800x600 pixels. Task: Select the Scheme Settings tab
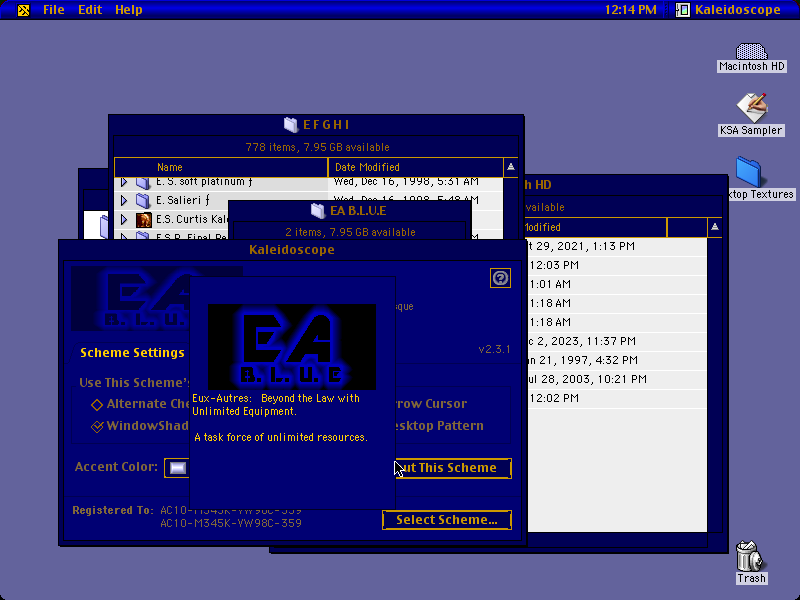(x=132, y=353)
